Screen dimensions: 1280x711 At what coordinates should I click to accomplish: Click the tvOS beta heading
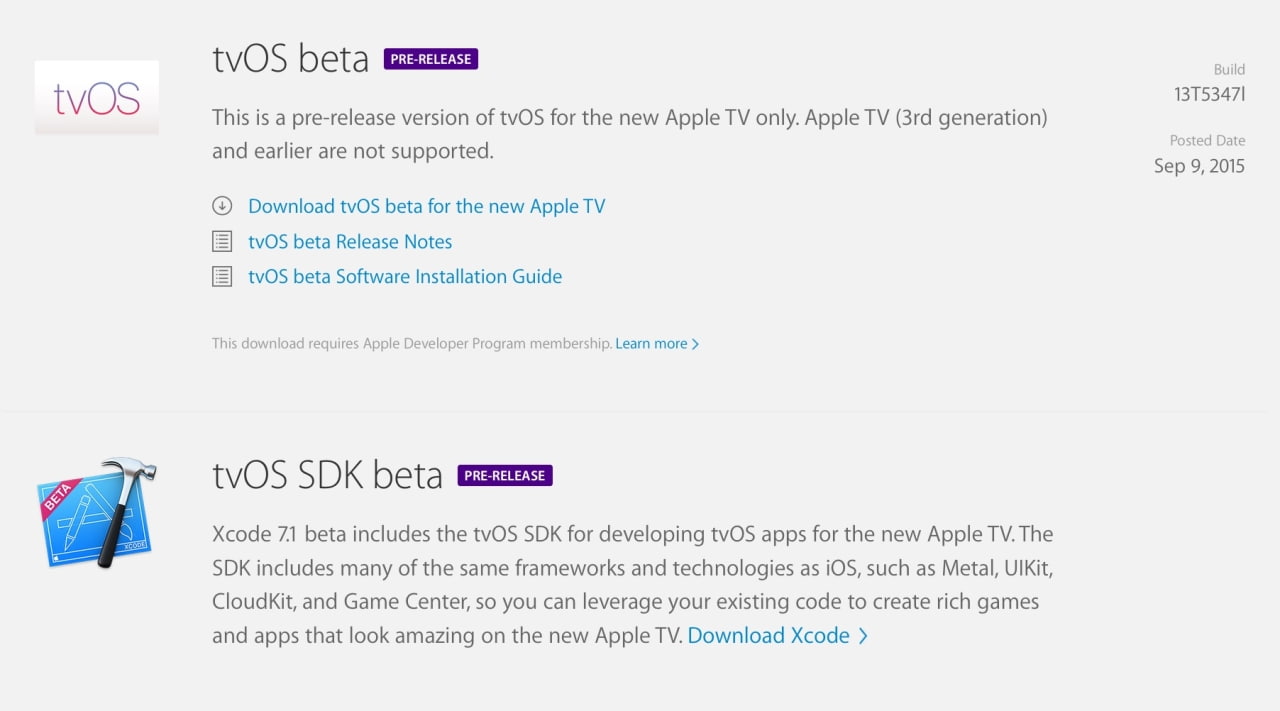point(291,59)
